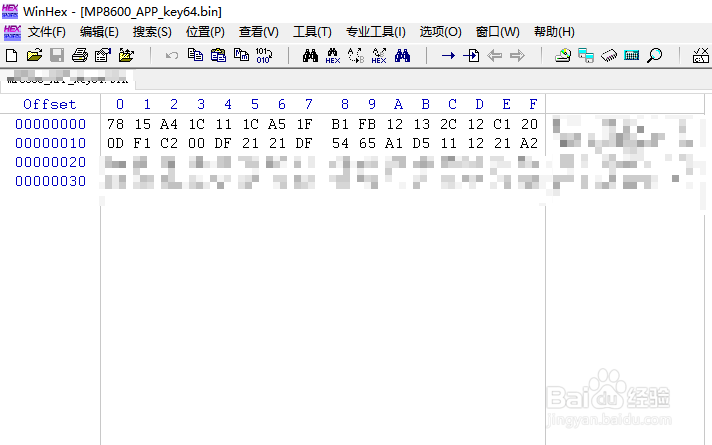Click the copy-into-new-file icon beside paste

click(241, 55)
